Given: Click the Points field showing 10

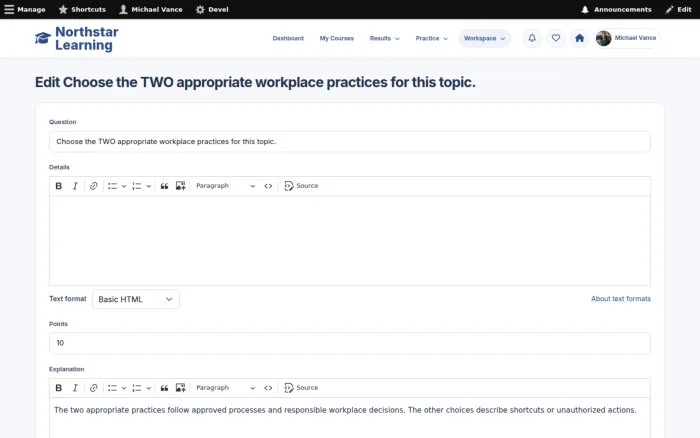Looking at the screenshot, I should pos(350,343).
